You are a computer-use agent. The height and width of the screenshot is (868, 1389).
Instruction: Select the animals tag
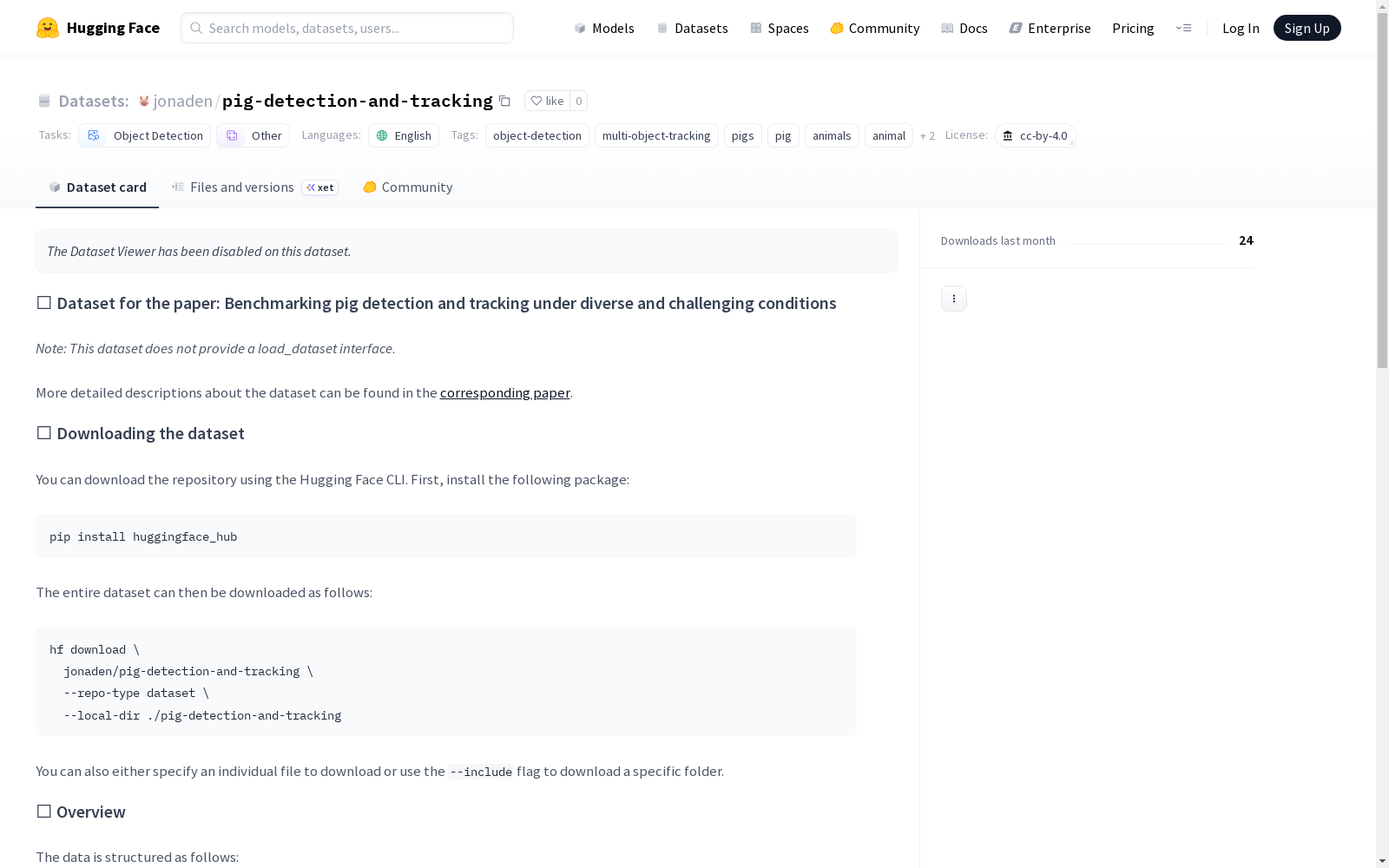pyautogui.click(x=832, y=135)
